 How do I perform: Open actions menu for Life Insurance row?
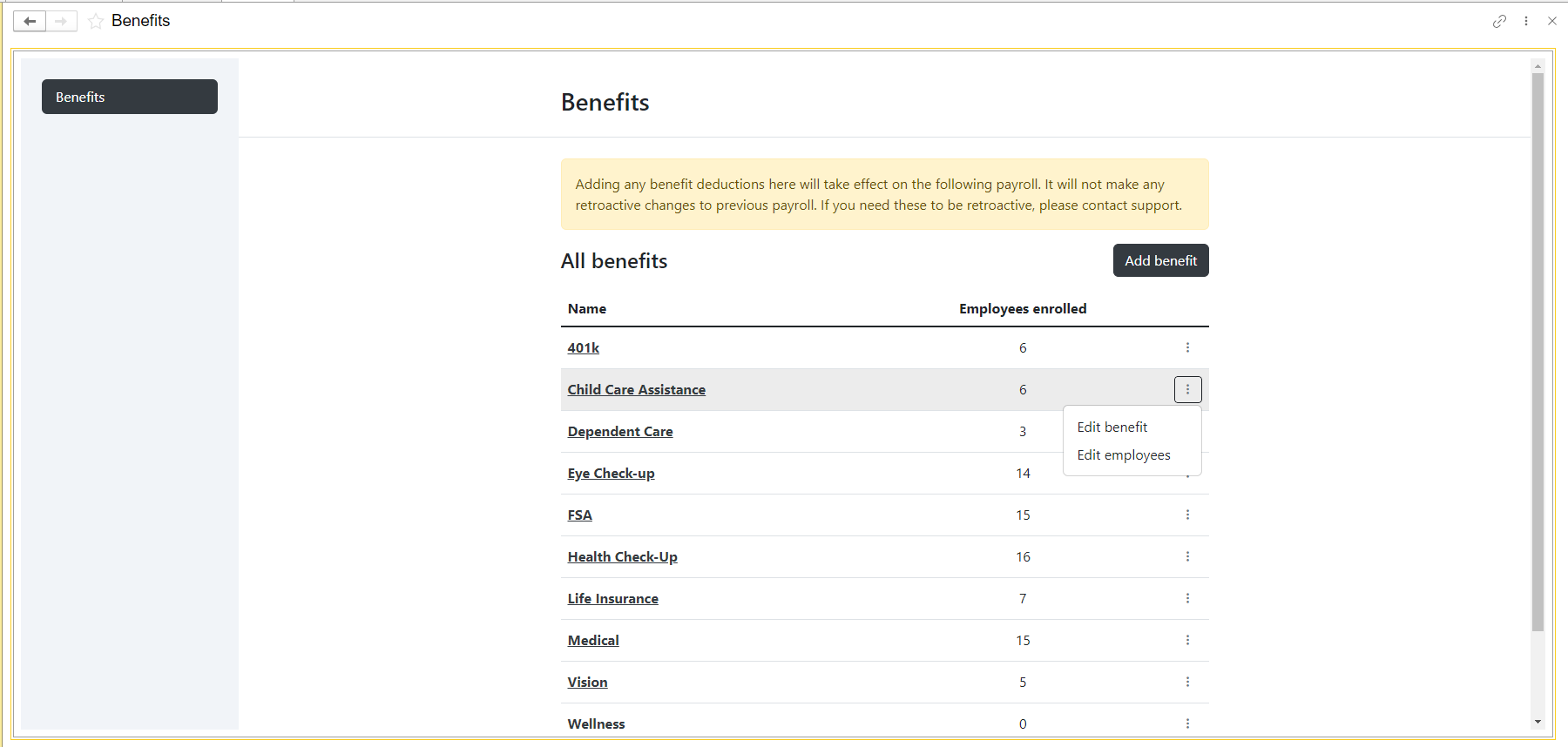pos(1187,598)
